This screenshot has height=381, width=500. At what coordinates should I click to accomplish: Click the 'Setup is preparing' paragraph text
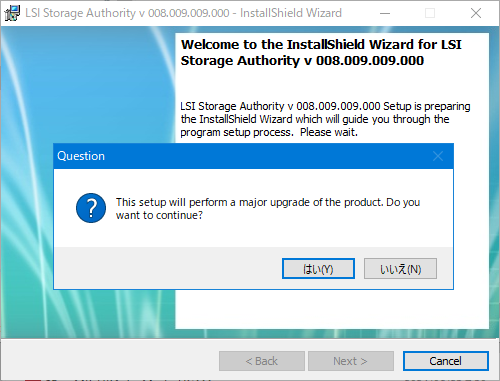pos(325,119)
